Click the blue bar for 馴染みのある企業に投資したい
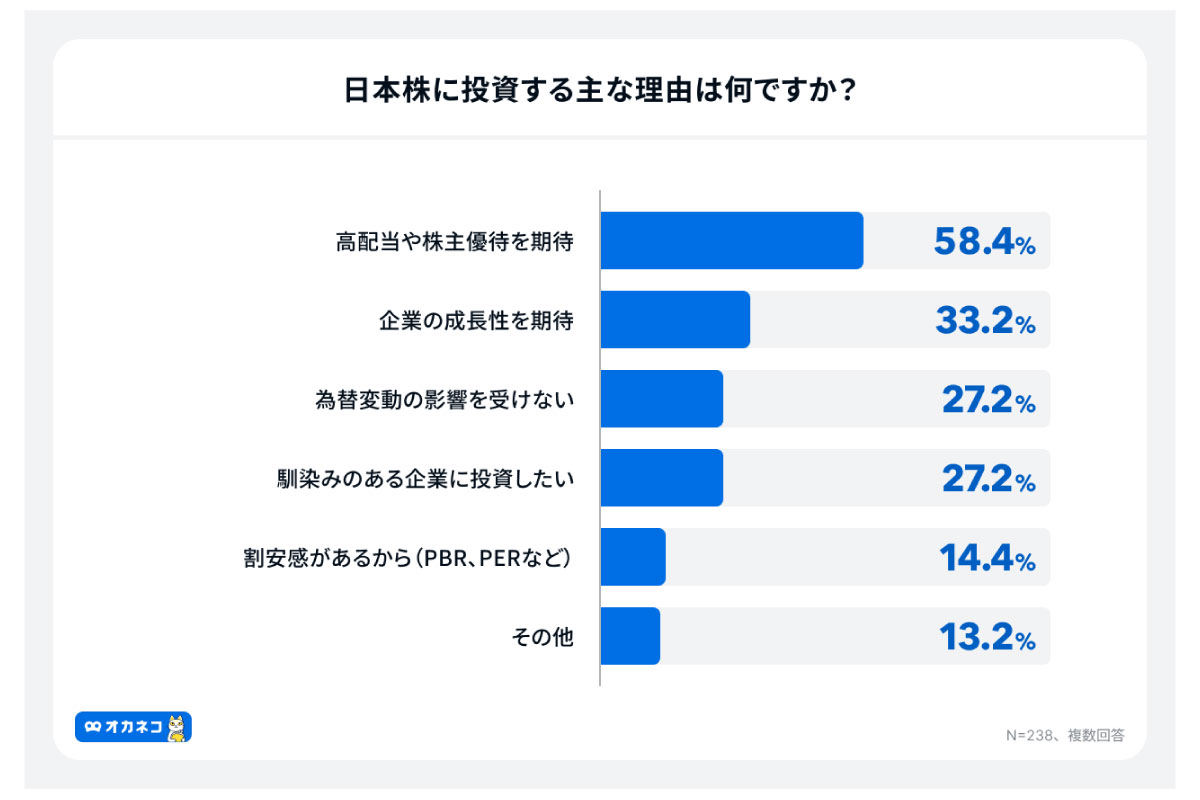 pos(661,478)
